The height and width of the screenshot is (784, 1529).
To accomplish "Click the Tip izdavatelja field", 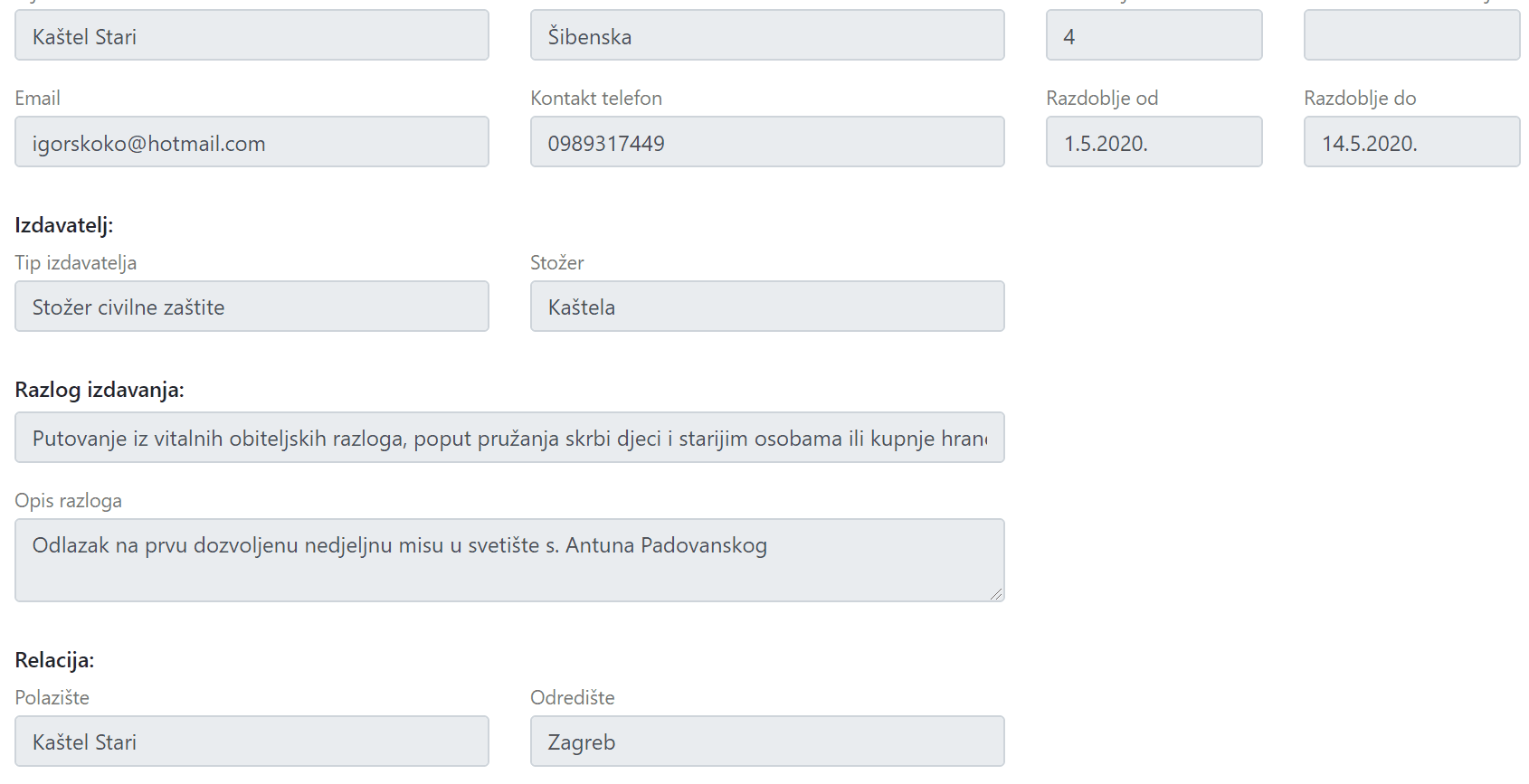I will point(252,307).
